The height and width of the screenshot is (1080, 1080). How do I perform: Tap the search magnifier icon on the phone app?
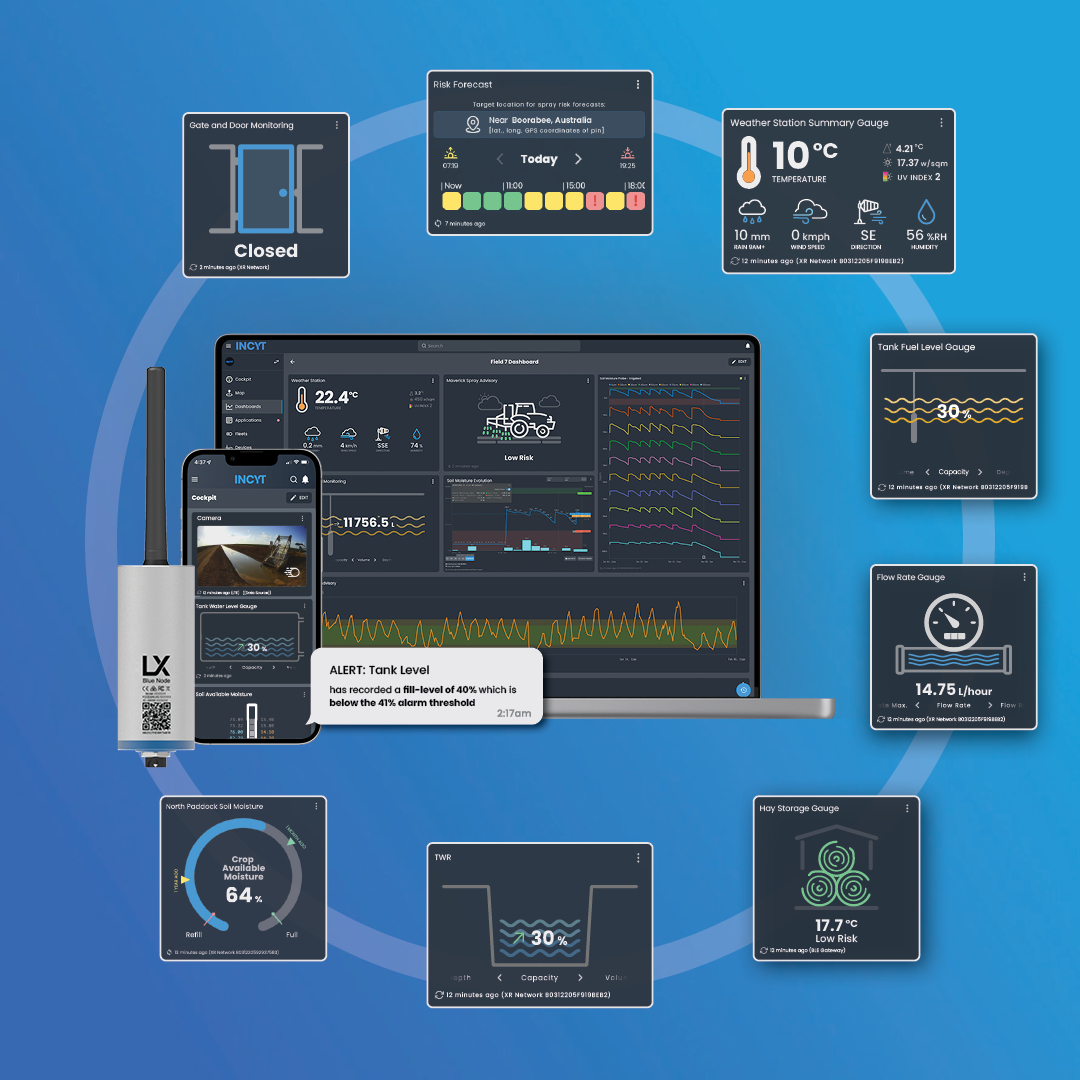[293, 480]
